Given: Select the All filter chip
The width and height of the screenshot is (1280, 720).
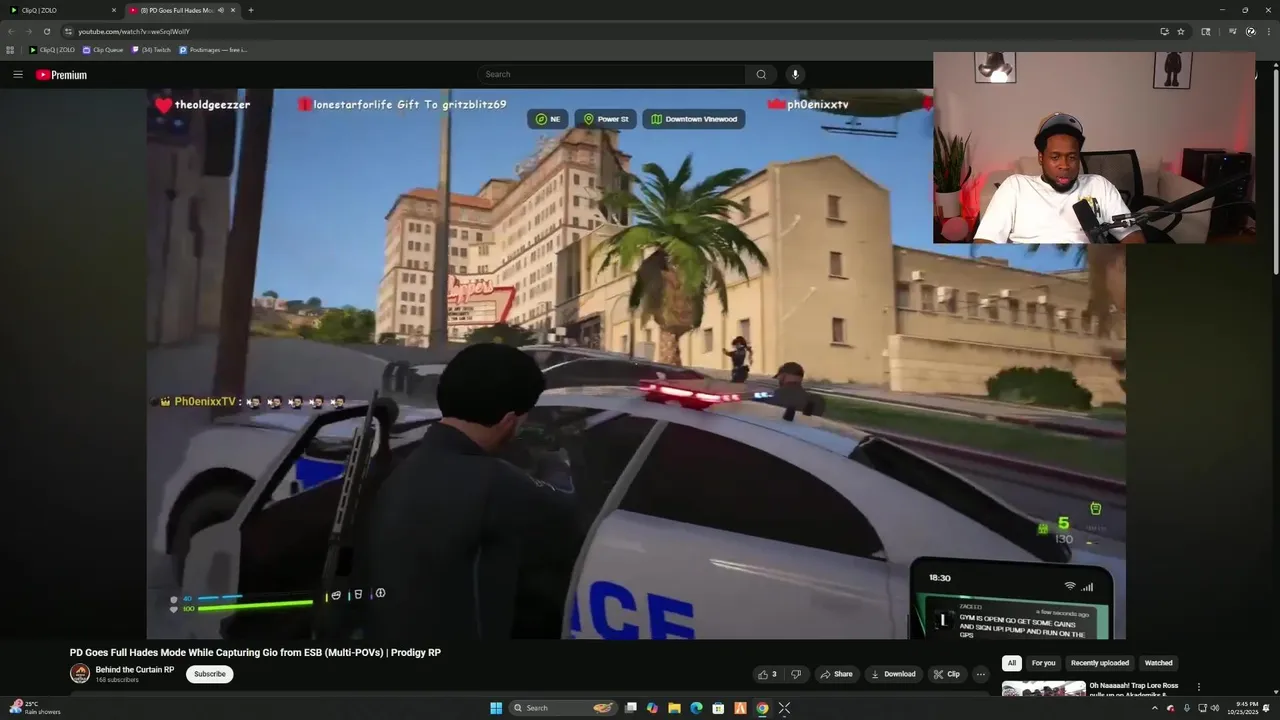Looking at the screenshot, I should (x=1012, y=663).
